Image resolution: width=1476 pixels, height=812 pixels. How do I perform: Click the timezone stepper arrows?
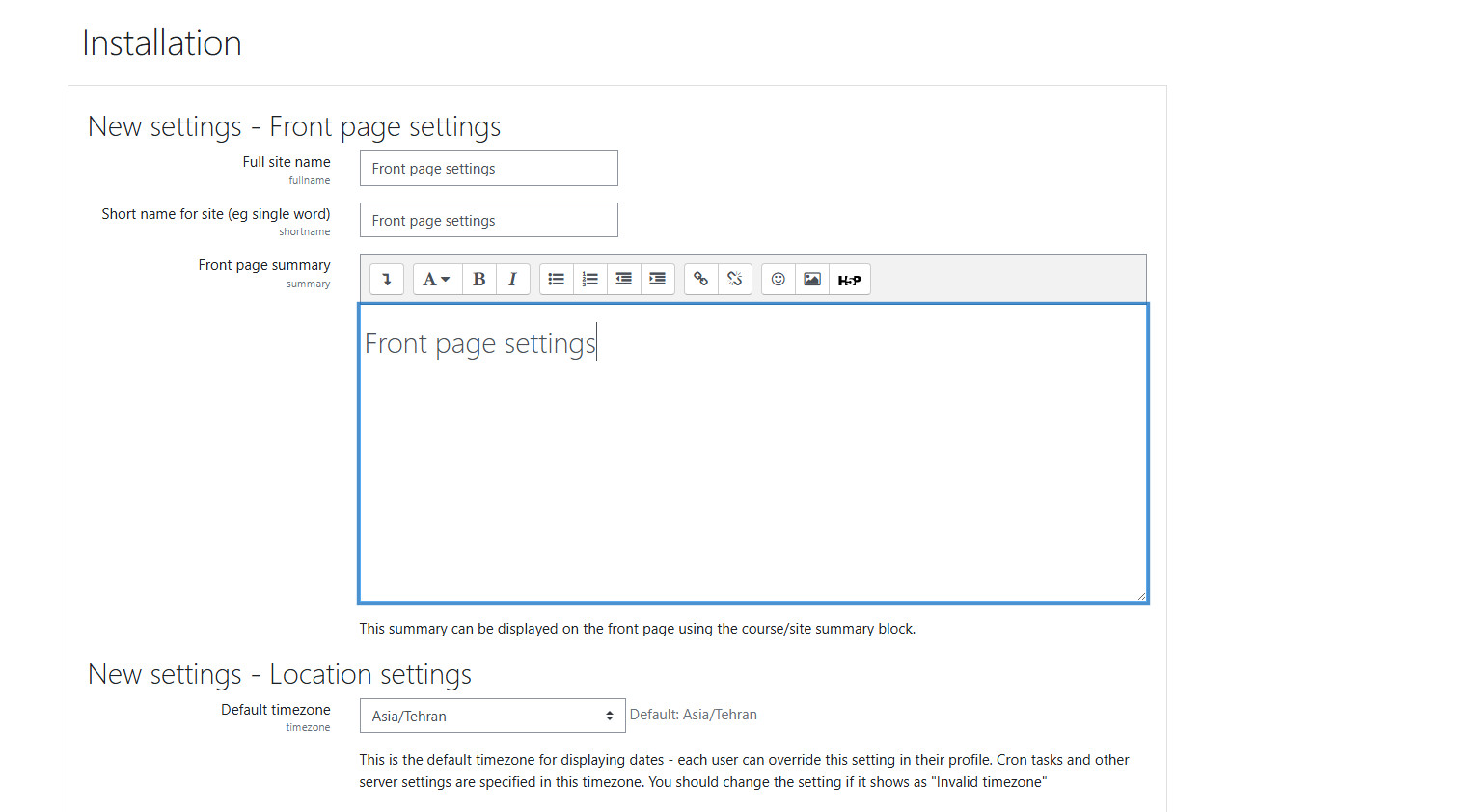(x=609, y=716)
